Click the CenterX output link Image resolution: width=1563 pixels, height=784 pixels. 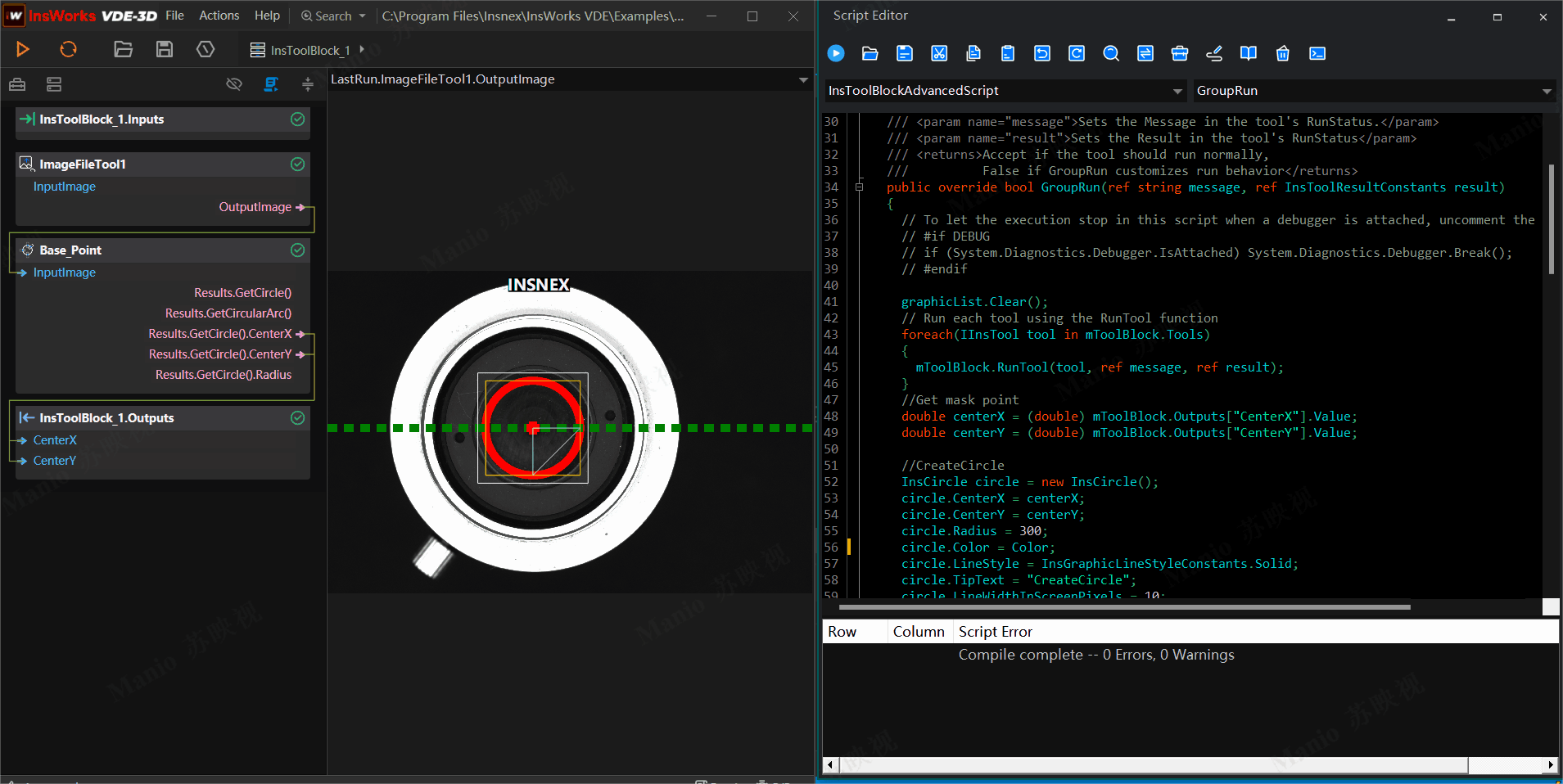tap(55, 440)
